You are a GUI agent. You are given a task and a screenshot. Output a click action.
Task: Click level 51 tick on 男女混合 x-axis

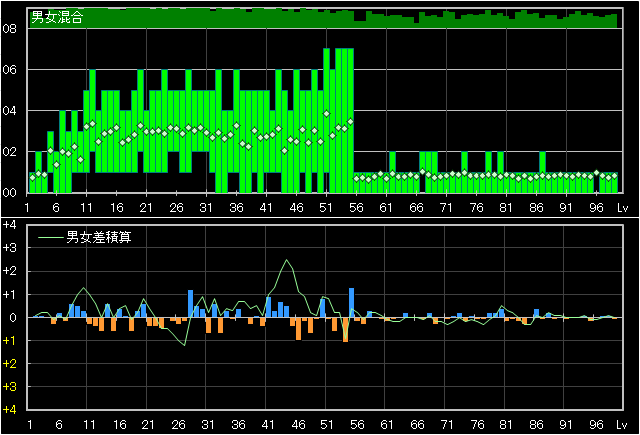click(326, 208)
